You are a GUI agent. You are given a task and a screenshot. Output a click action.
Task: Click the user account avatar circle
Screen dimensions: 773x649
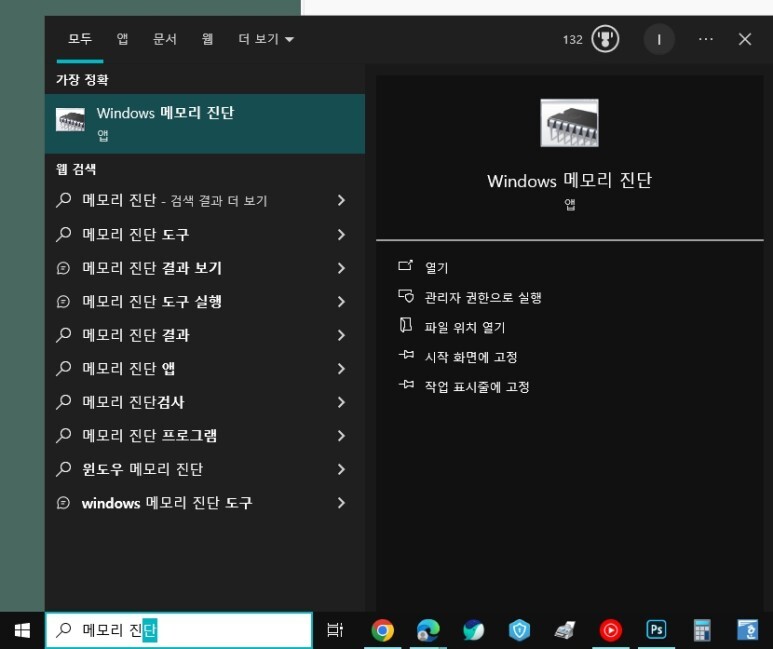659,39
